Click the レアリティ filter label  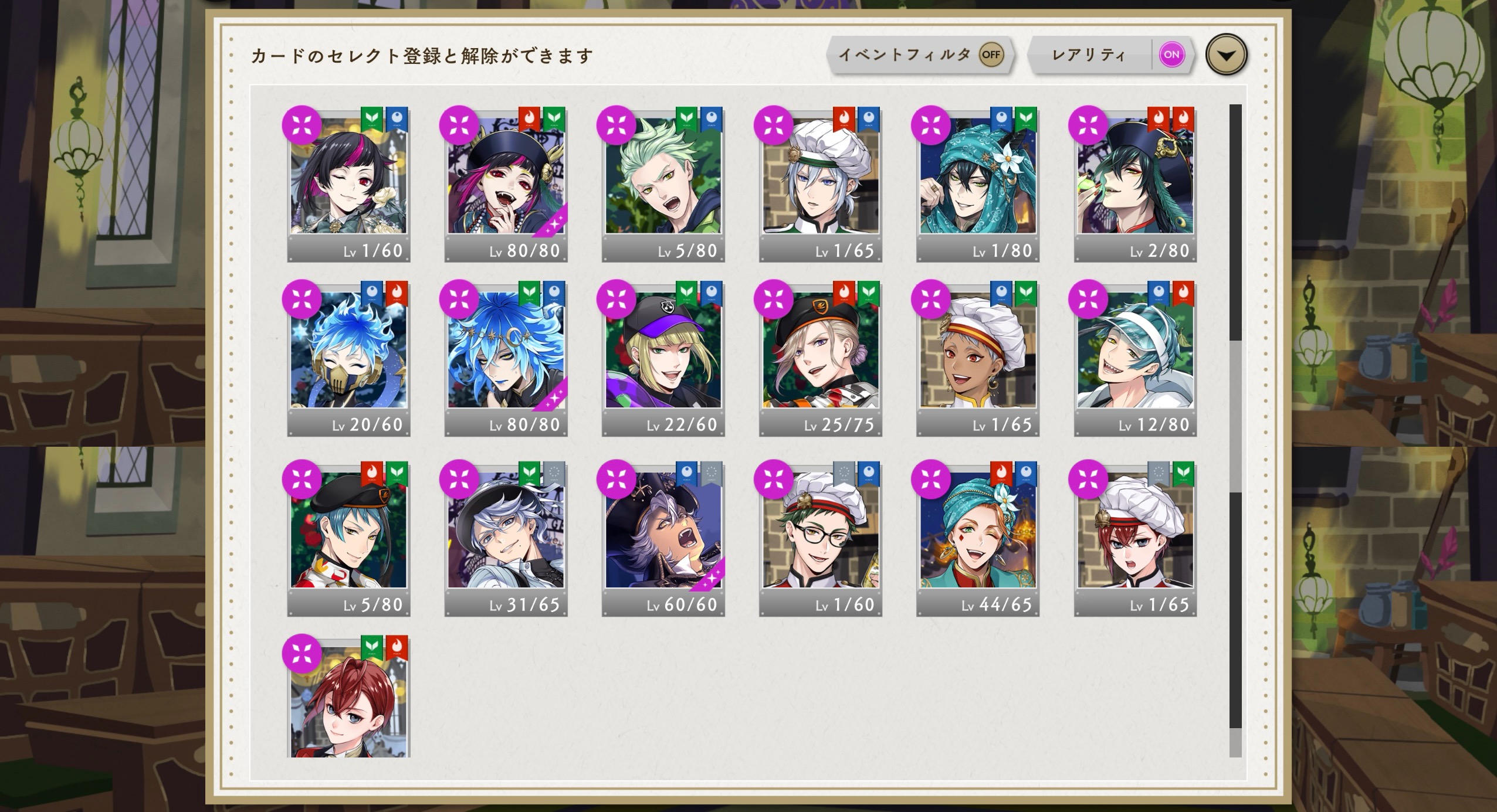pyautogui.click(x=1089, y=55)
